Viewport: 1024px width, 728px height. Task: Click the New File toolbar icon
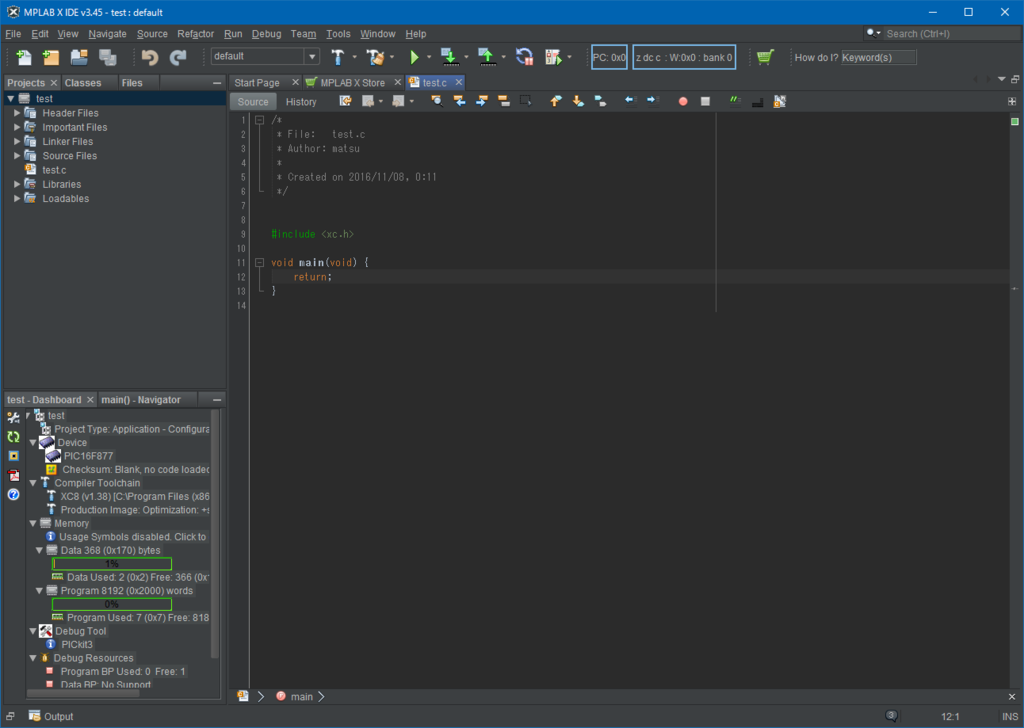click(x=24, y=57)
